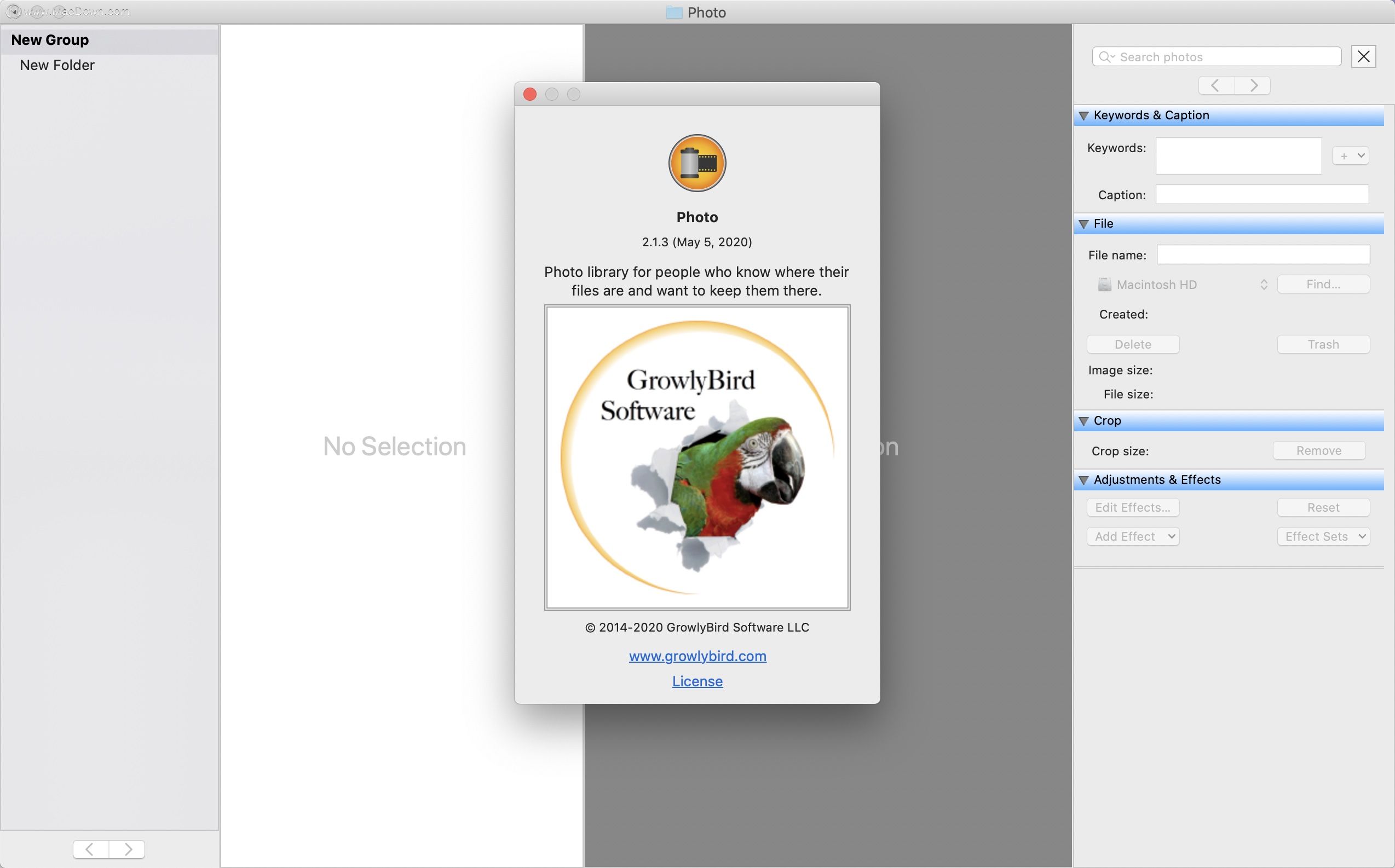Image resolution: width=1395 pixels, height=868 pixels.
Task: Go to next photo in the inspector panel
Action: pyautogui.click(x=1253, y=85)
